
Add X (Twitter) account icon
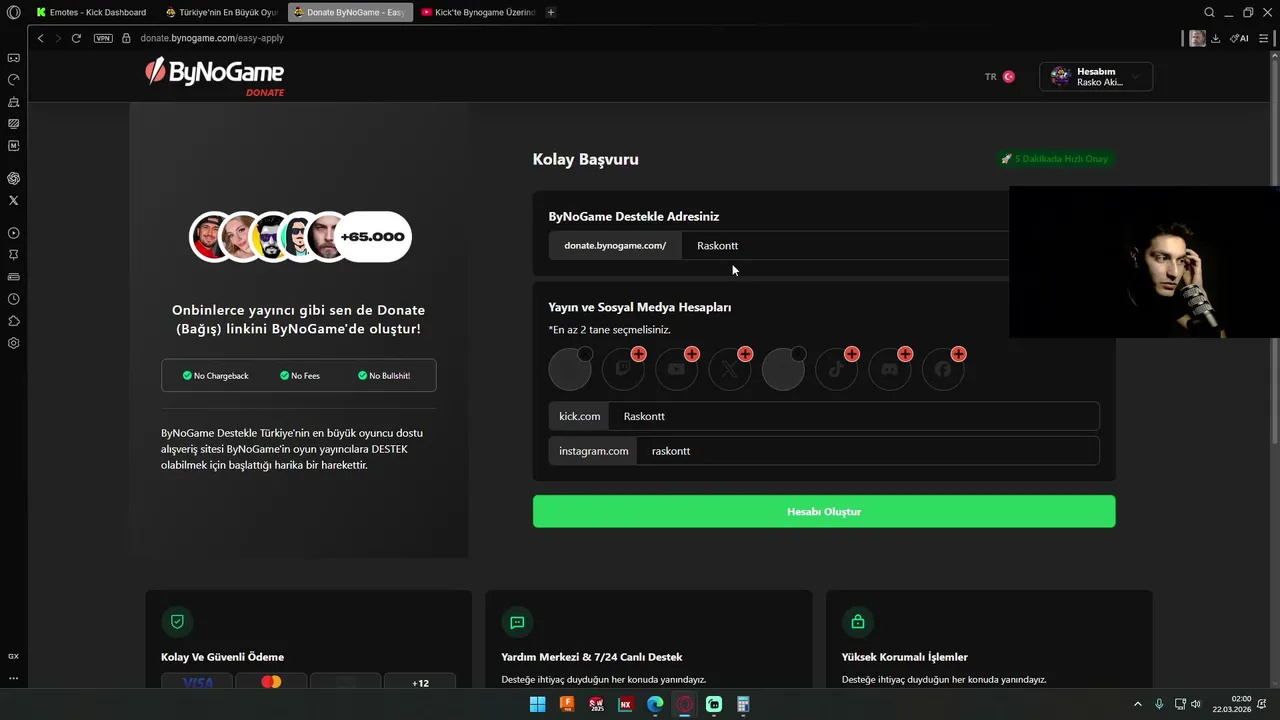coord(730,369)
